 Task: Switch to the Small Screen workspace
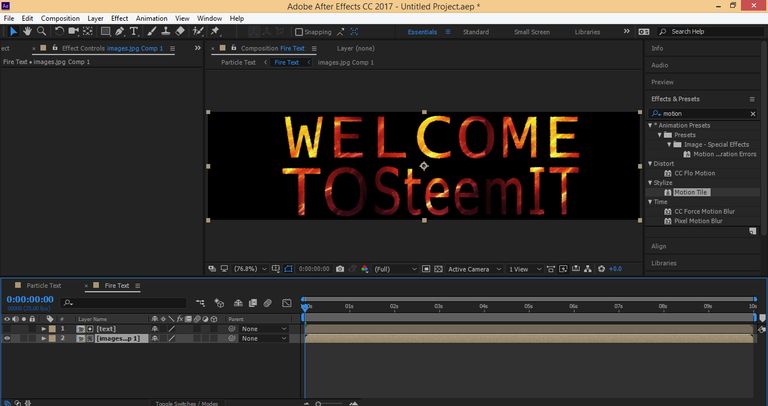click(x=531, y=32)
